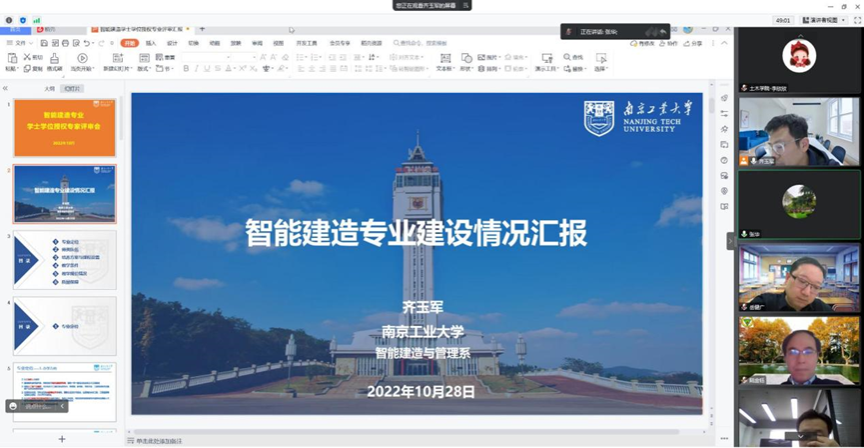Switch to the Outline pane tab

[x=49, y=89]
